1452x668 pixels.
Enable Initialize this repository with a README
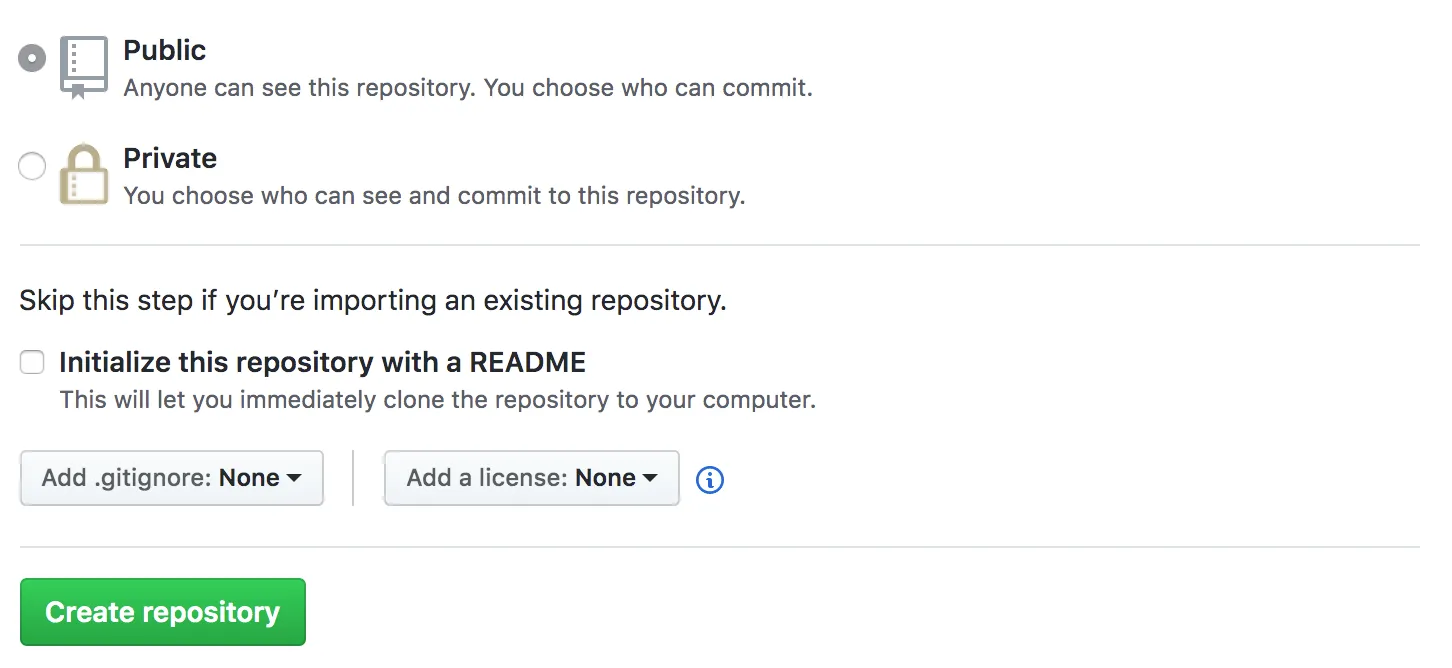tap(33, 362)
